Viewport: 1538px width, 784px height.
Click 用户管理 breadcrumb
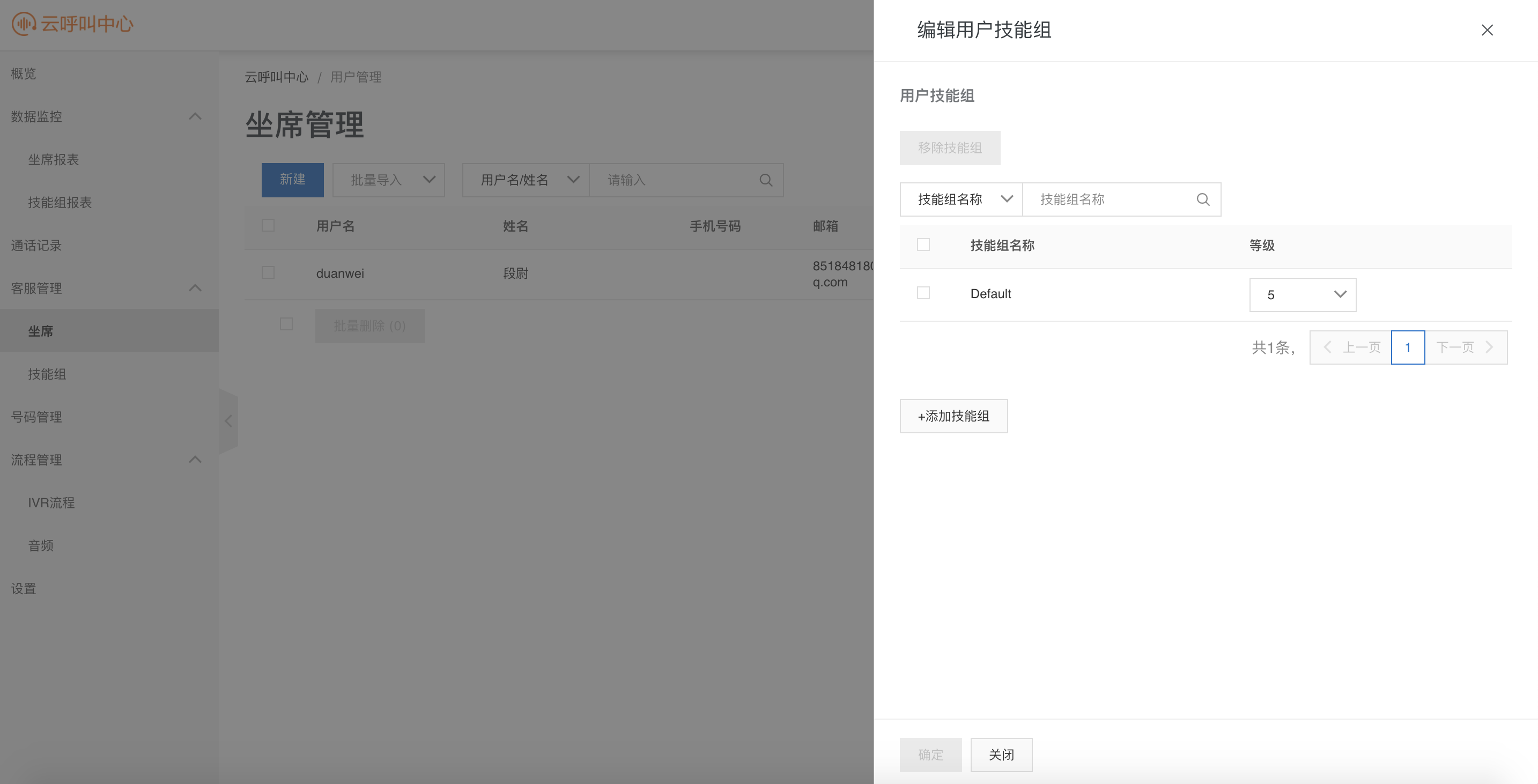coord(356,77)
